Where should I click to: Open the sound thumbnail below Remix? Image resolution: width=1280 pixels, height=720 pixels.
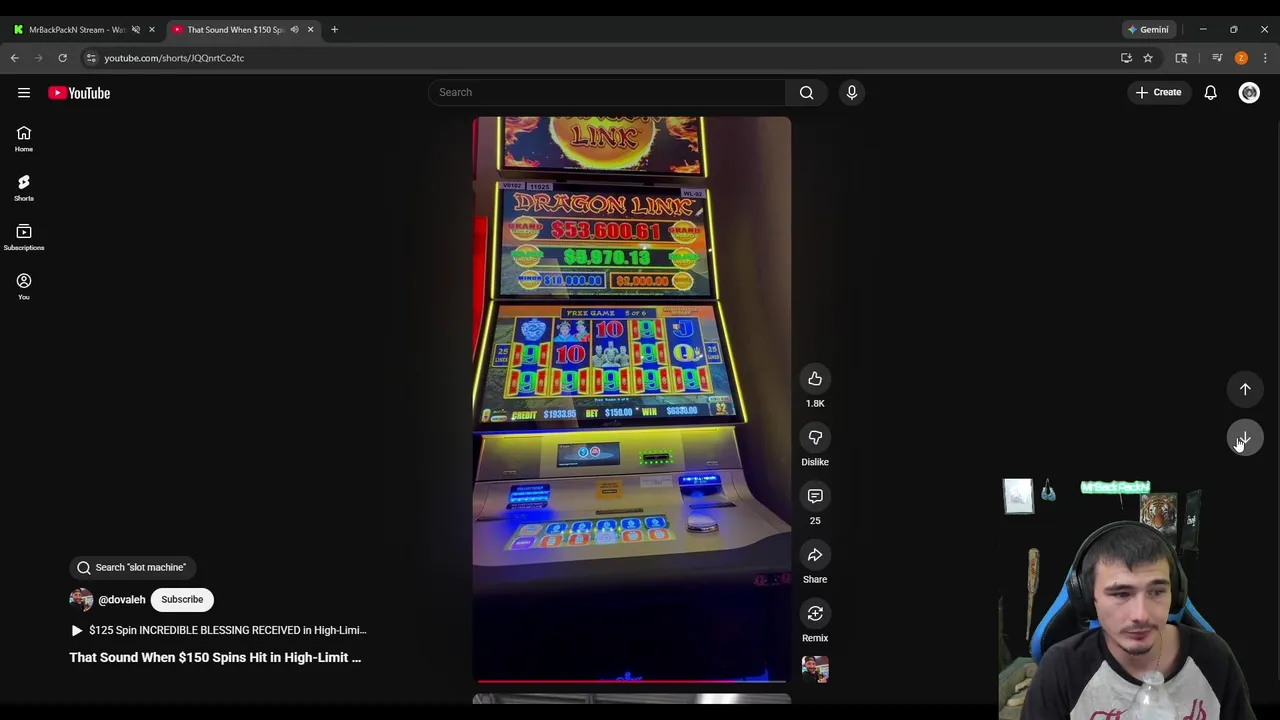pos(815,669)
